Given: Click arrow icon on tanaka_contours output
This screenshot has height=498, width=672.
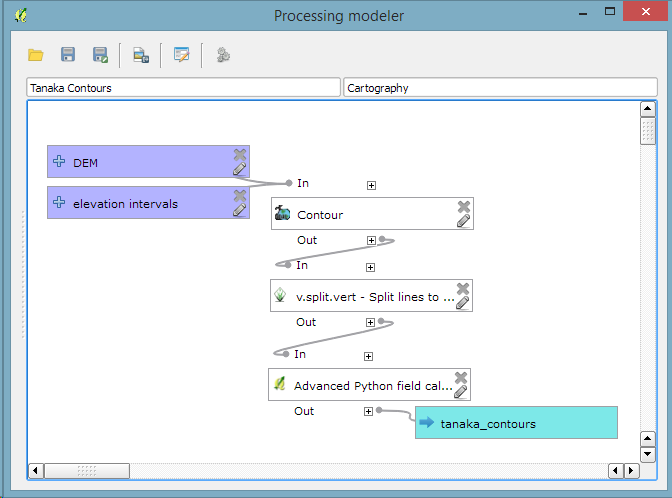Looking at the screenshot, I should 426,423.
